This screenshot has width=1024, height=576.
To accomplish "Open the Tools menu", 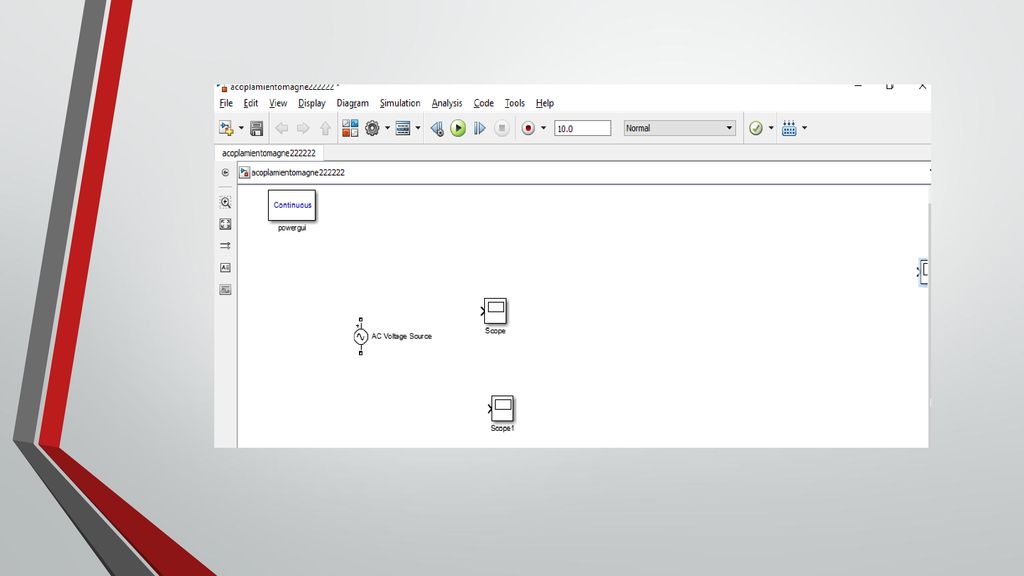I will click(x=515, y=103).
